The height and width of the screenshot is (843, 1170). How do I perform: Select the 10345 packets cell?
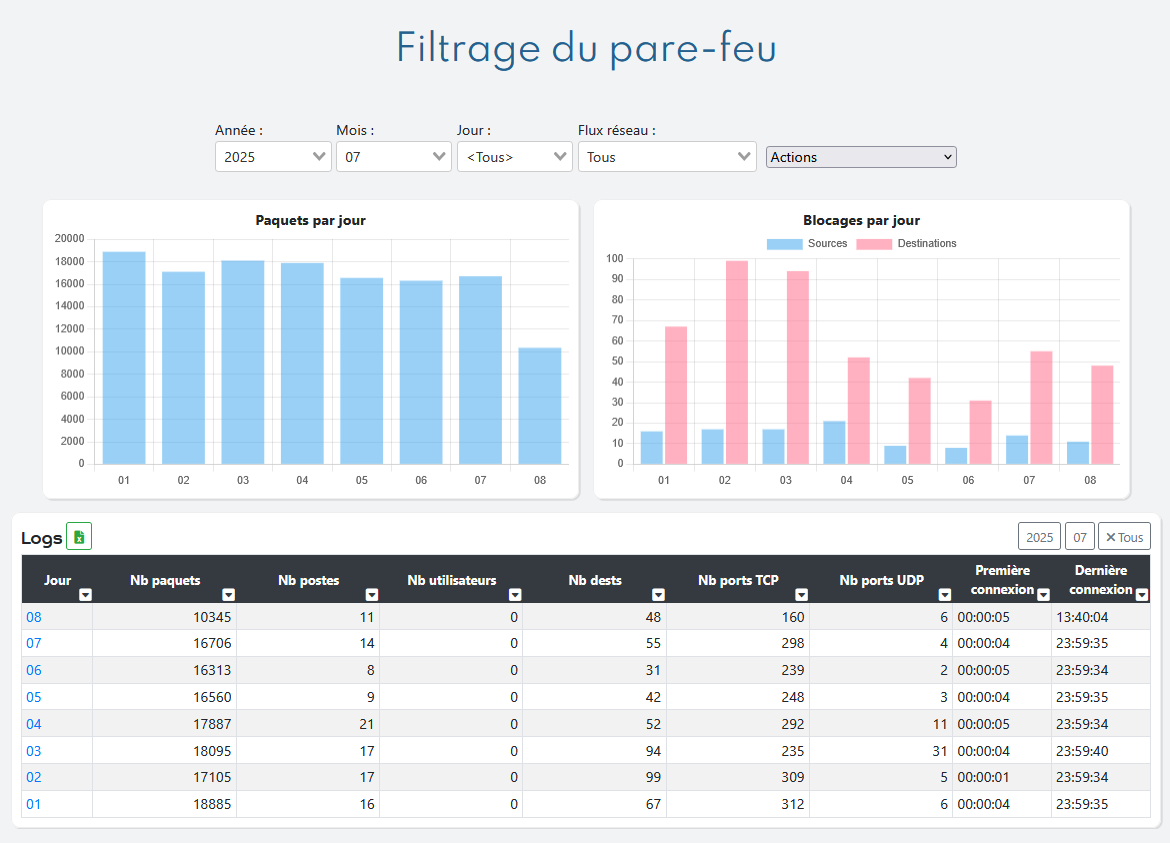(x=164, y=617)
